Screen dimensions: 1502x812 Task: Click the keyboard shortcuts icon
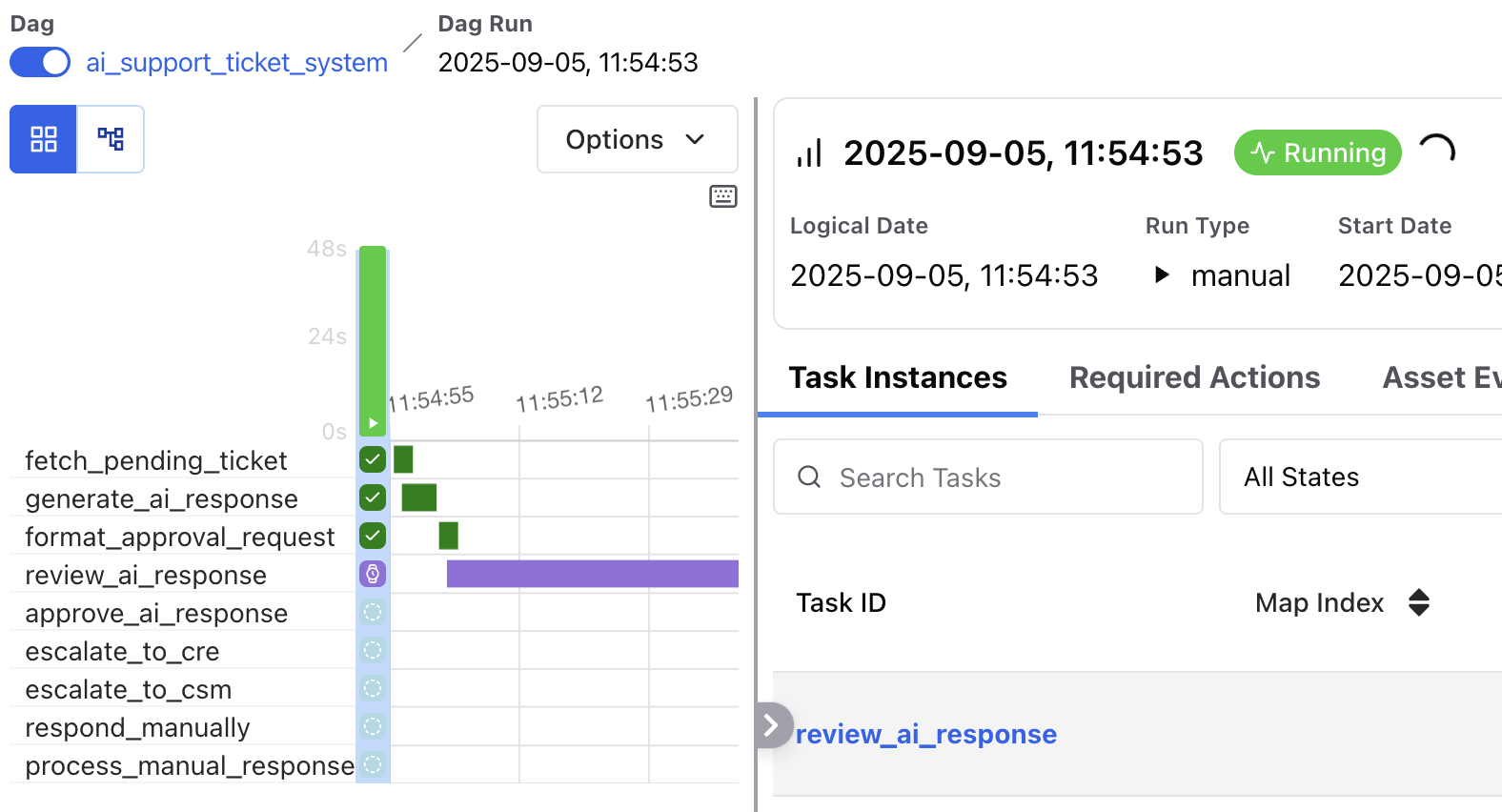point(722,196)
